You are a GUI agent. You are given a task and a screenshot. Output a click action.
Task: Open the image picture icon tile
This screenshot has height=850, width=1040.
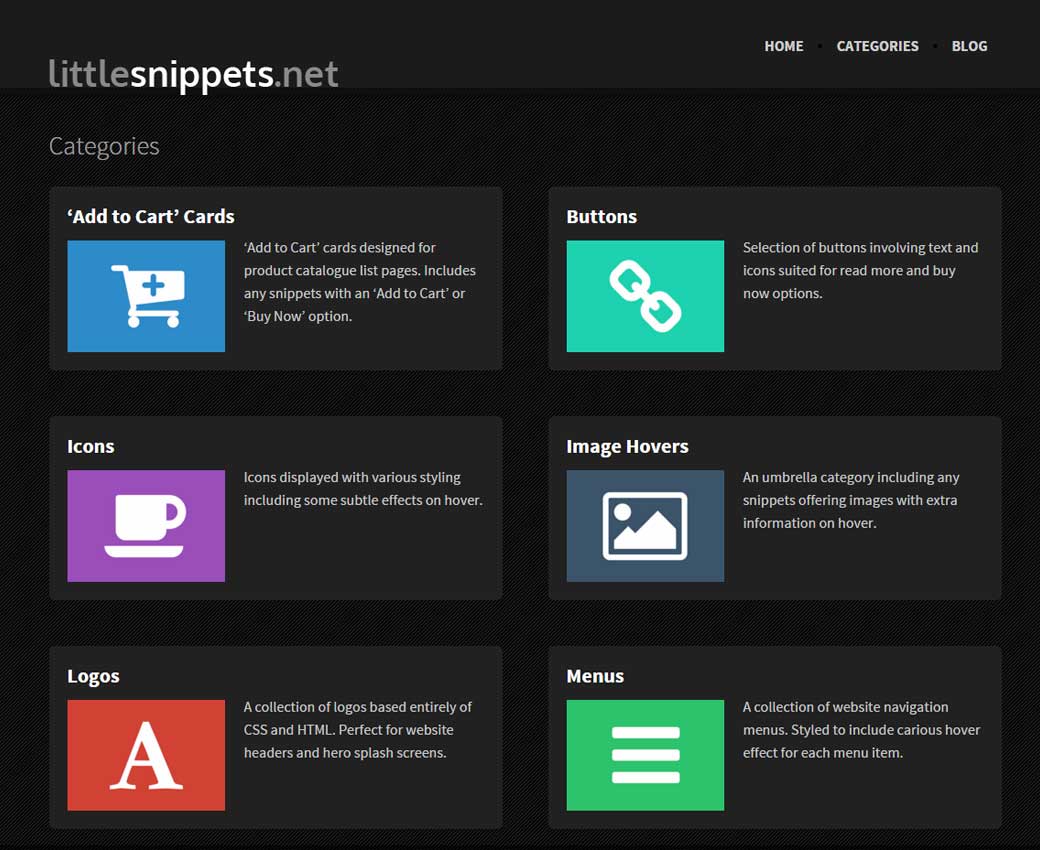pyautogui.click(x=645, y=525)
